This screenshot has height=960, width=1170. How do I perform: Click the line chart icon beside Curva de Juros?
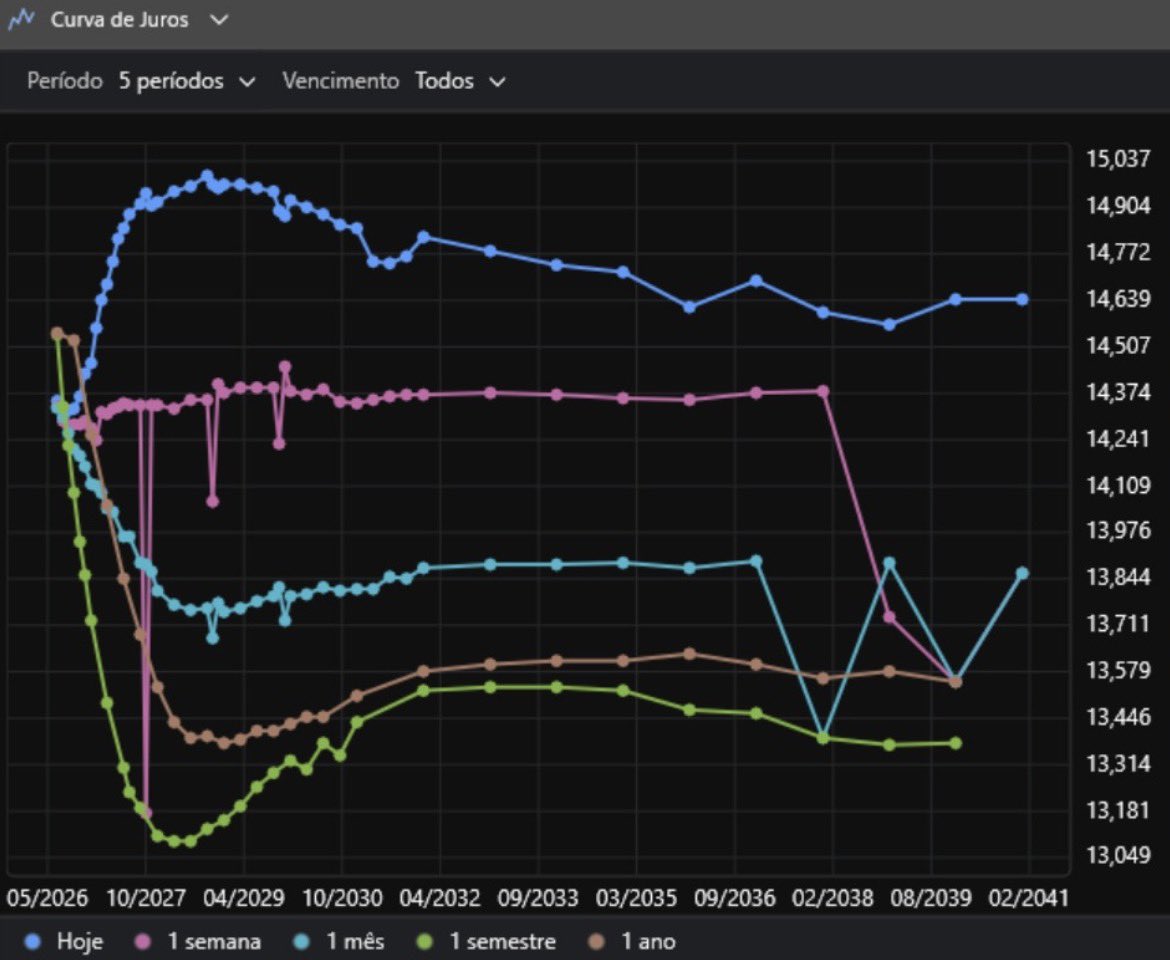coord(21,19)
